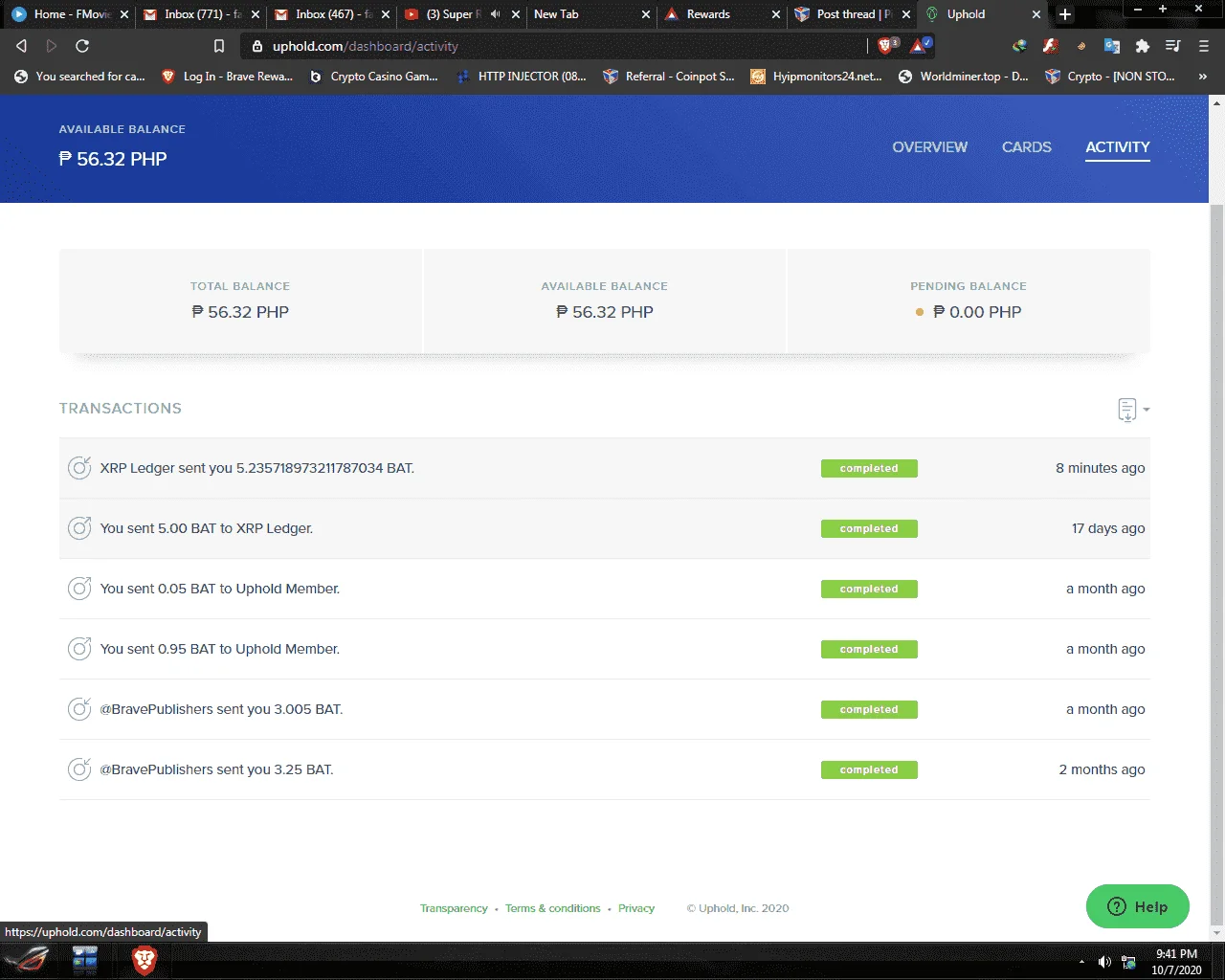Image resolution: width=1225 pixels, height=980 pixels.
Task: Open 'Crypto - [NON STO...' bookmark
Action: click(x=1111, y=77)
